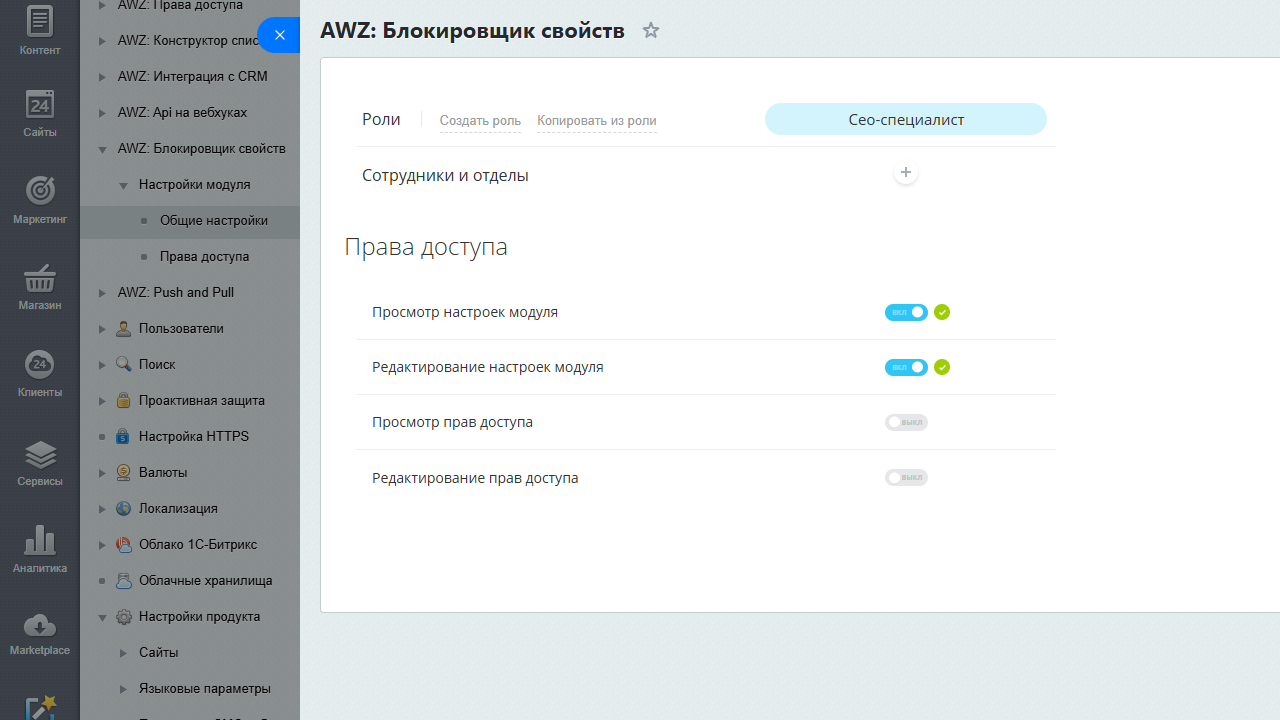Screen dimensions: 1280x720
Task: Open the Магазин basket icon
Action: pyautogui.click(x=40, y=277)
